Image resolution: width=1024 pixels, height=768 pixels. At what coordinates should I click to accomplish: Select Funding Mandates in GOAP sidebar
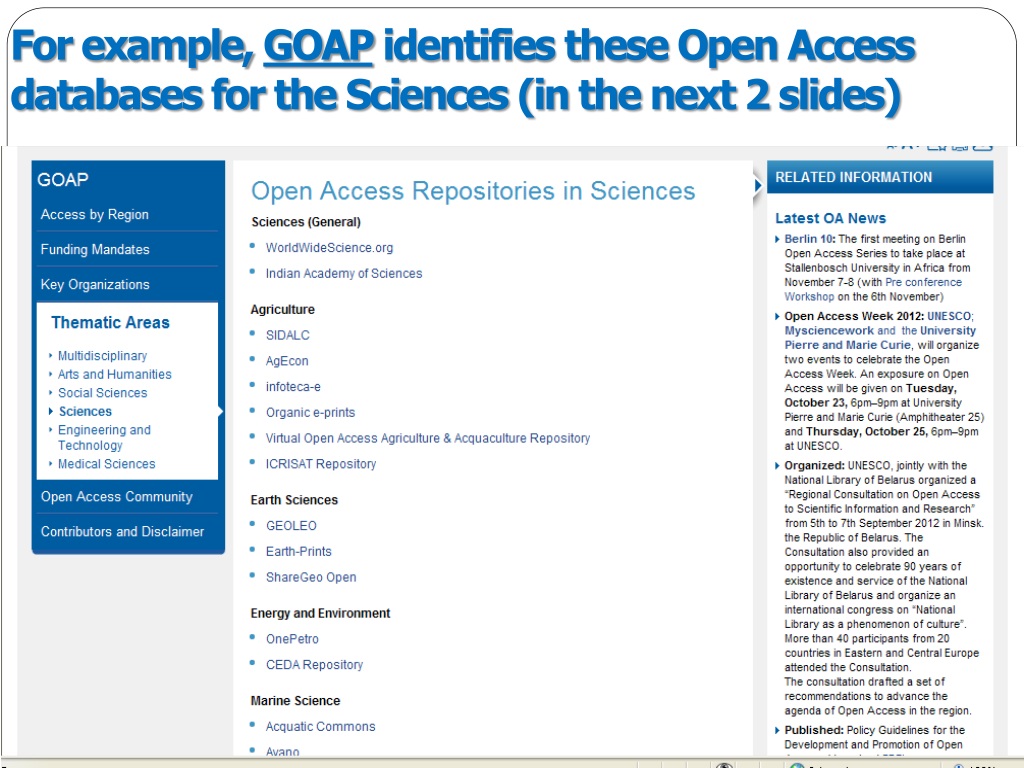[x=95, y=249]
